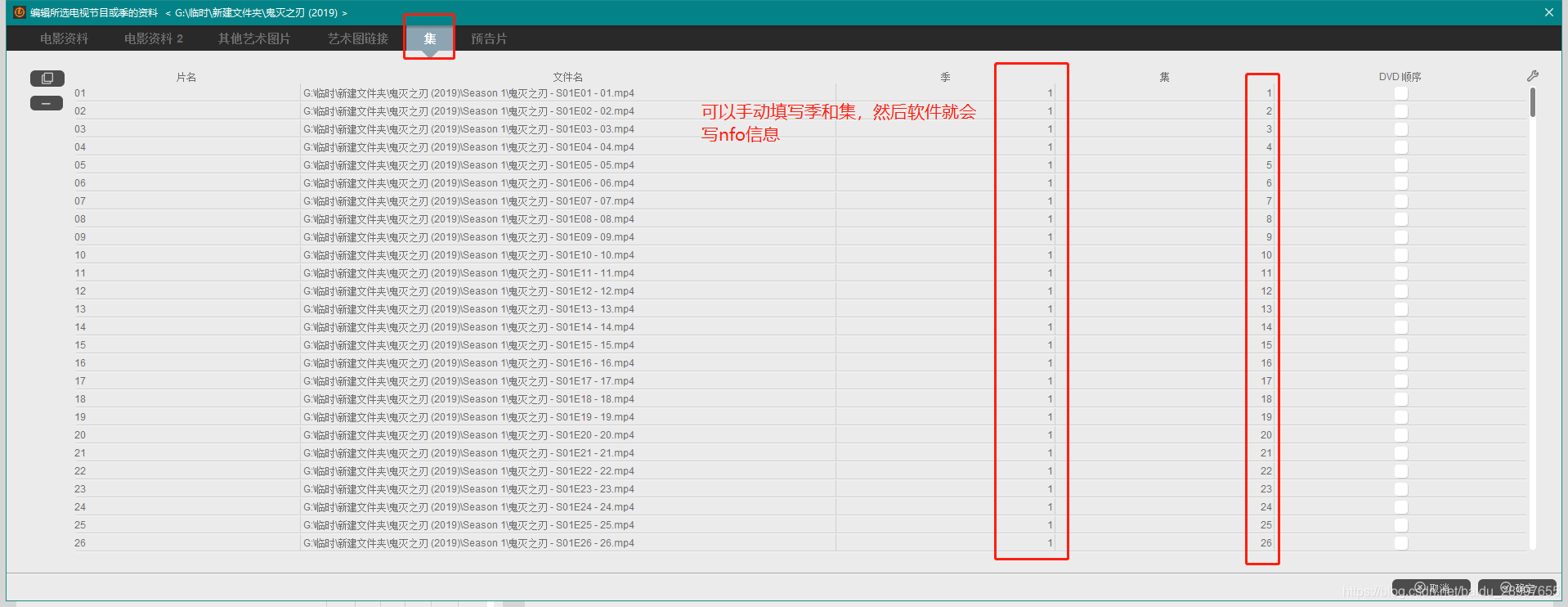
Task: Select the 集 episodes tab
Action: coord(430,38)
